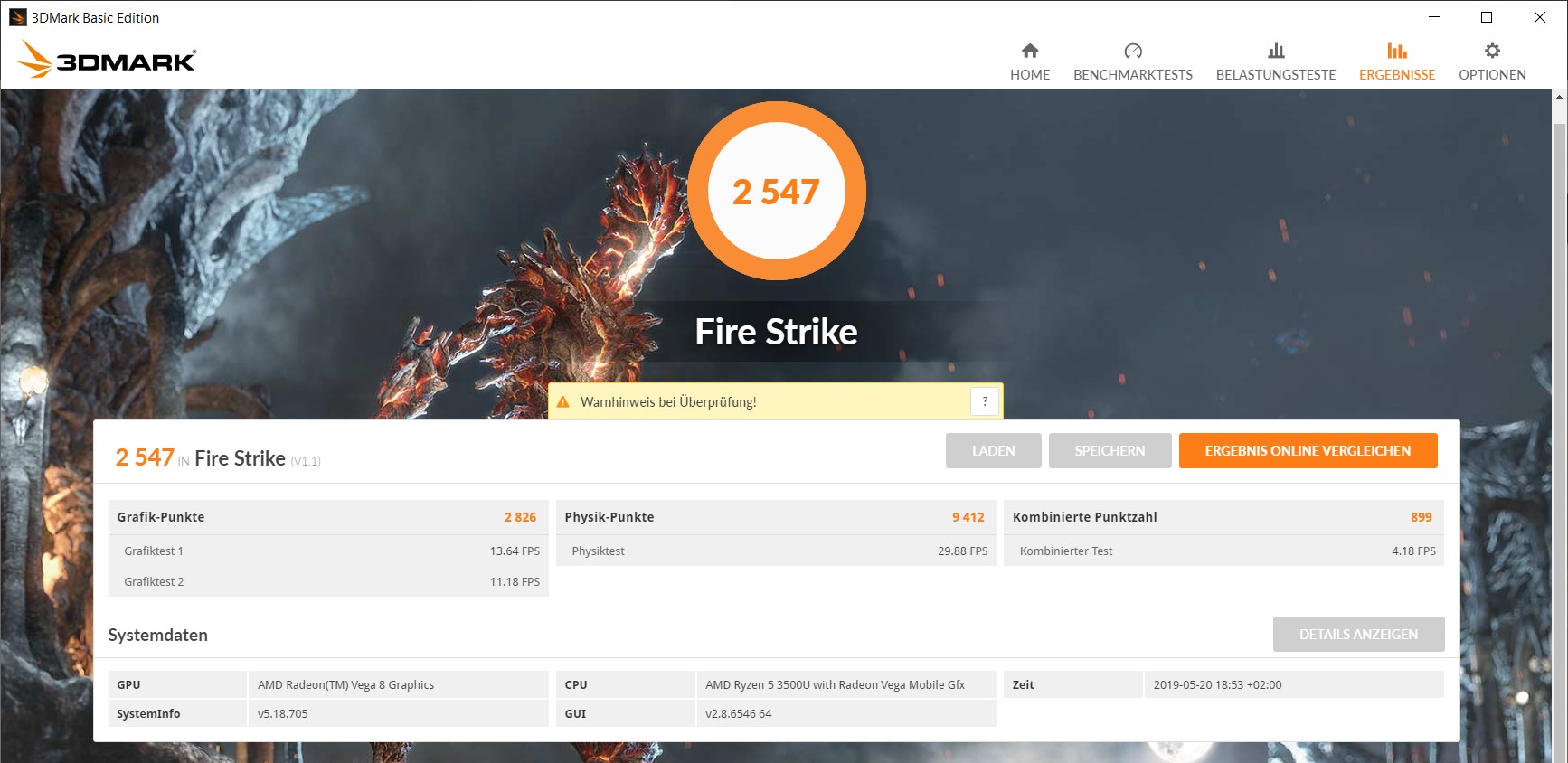Maximize the 3DMark window
This screenshot has width=1568, height=763.
coord(1487,17)
